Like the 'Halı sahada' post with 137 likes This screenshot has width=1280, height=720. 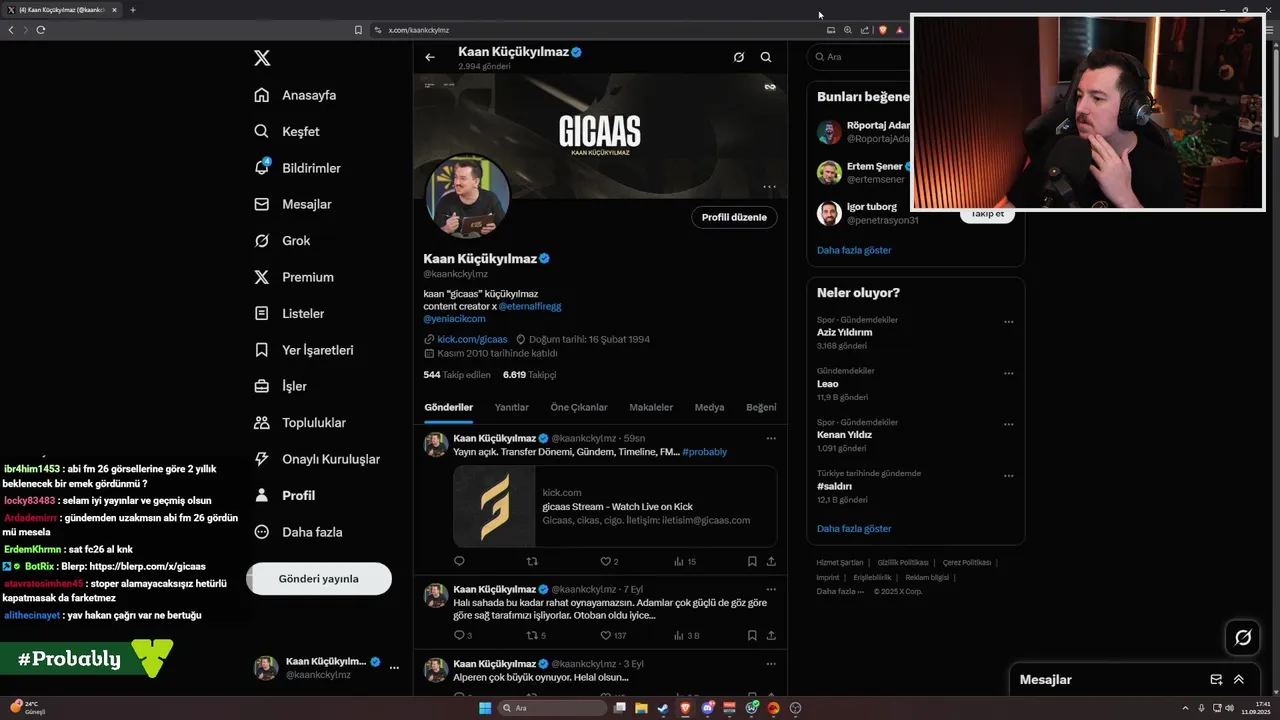tap(613, 635)
